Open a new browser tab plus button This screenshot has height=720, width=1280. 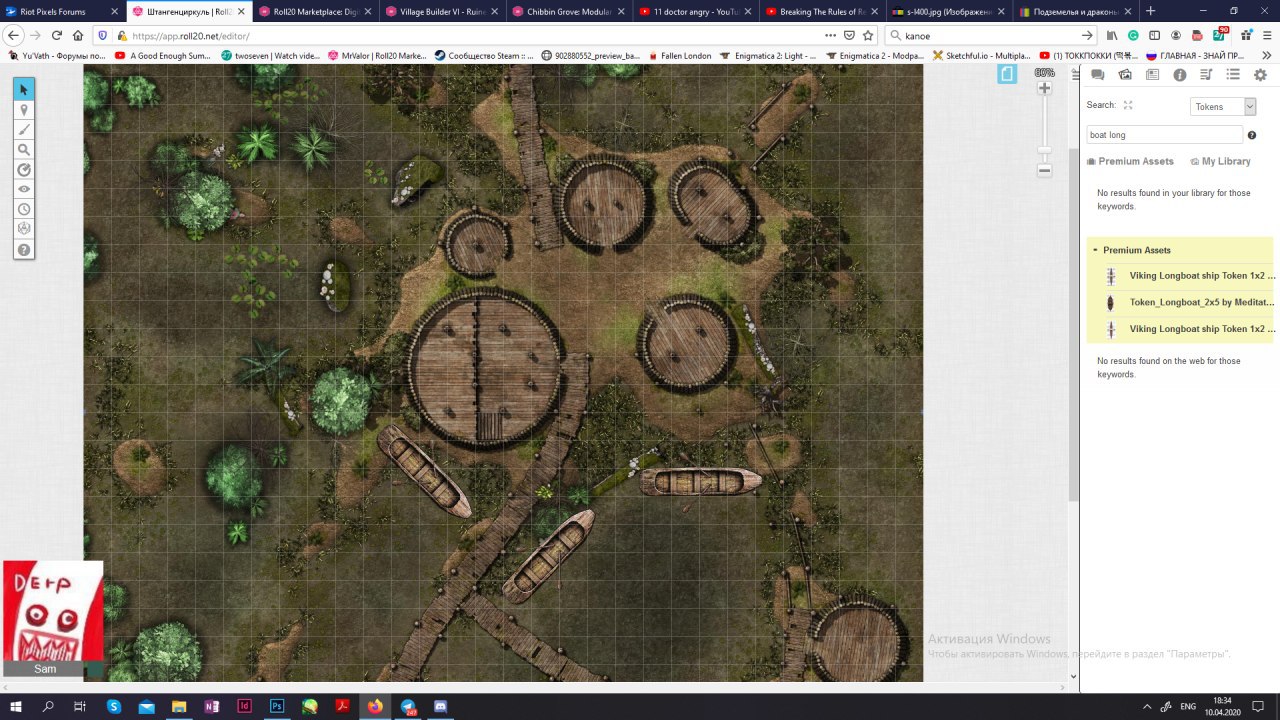1150,11
